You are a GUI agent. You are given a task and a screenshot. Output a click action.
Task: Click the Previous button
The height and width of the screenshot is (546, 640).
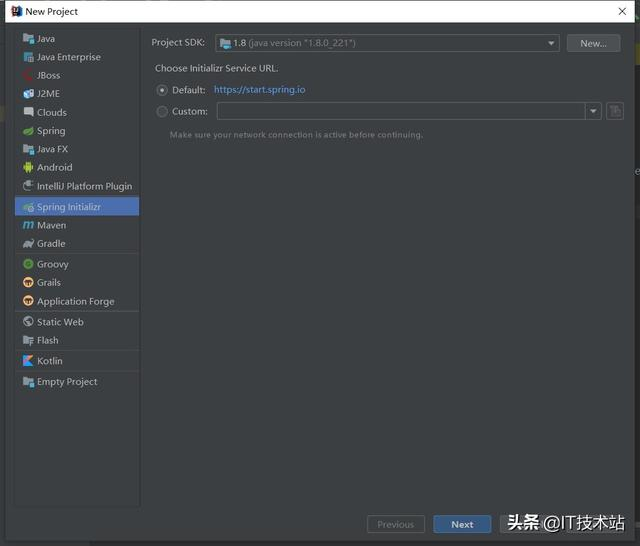tap(396, 524)
